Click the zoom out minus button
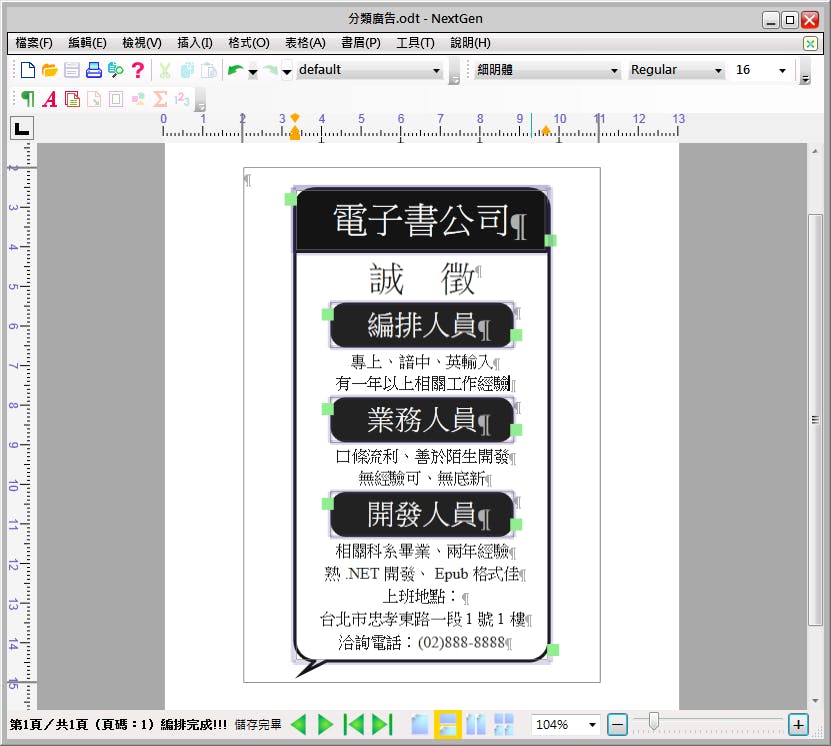831x746 pixels. (618, 724)
